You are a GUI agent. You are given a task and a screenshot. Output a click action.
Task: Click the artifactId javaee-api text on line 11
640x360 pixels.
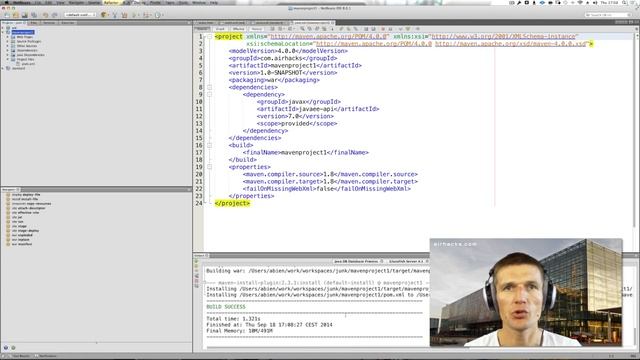(318, 109)
